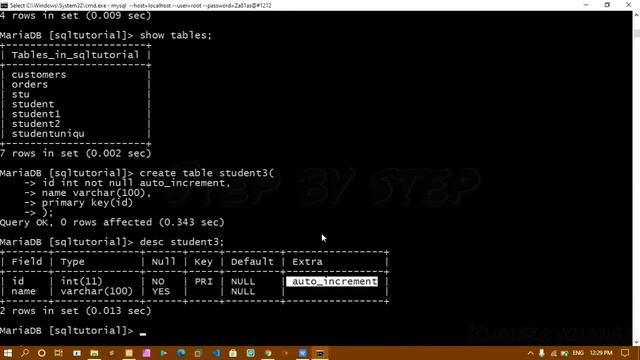Click the 'create table student3(' text
The width and height of the screenshot is (640, 360).
pos(207,173)
